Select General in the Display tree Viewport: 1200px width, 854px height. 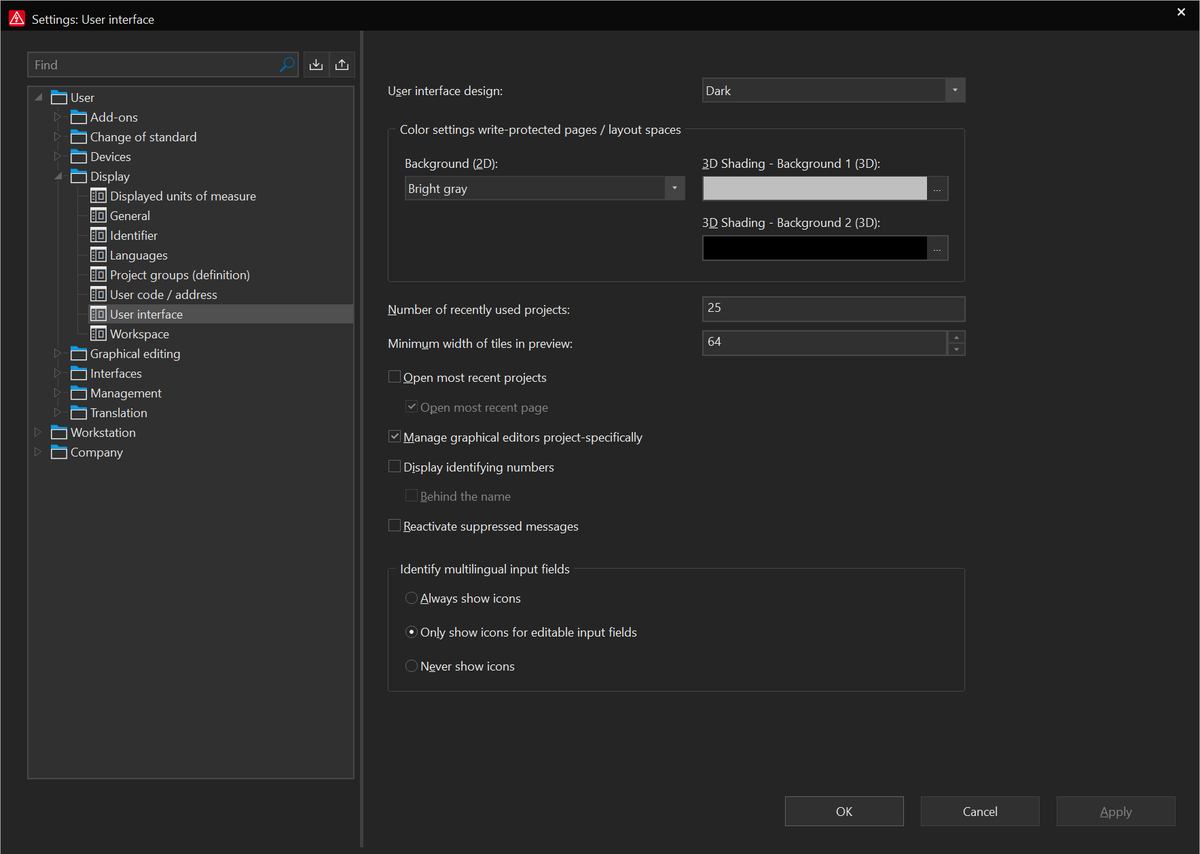tap(130, 216)
